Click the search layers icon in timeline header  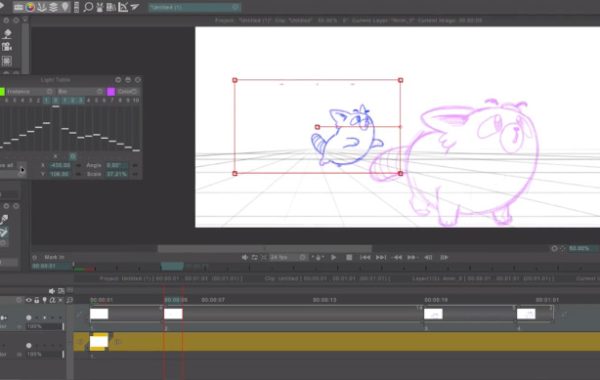point(69,300)
